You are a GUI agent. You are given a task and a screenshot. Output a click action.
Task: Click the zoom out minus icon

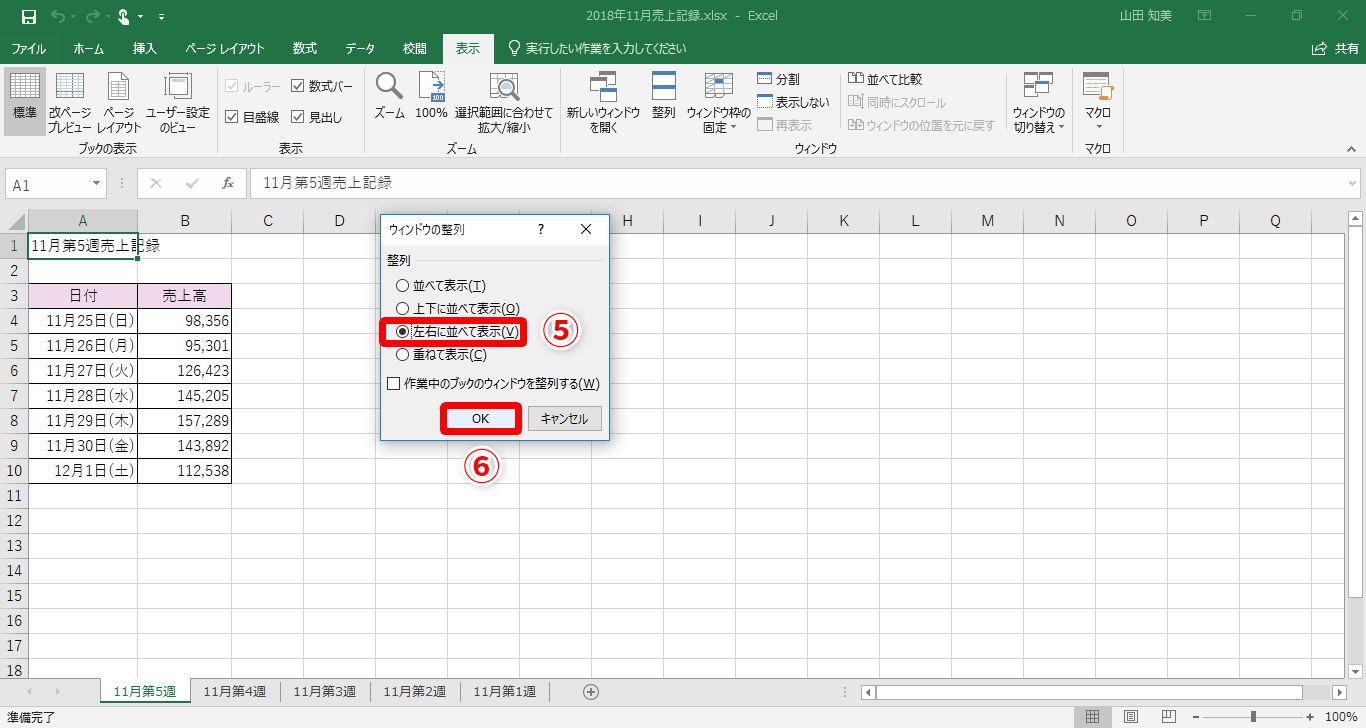tap(1196, 717)
